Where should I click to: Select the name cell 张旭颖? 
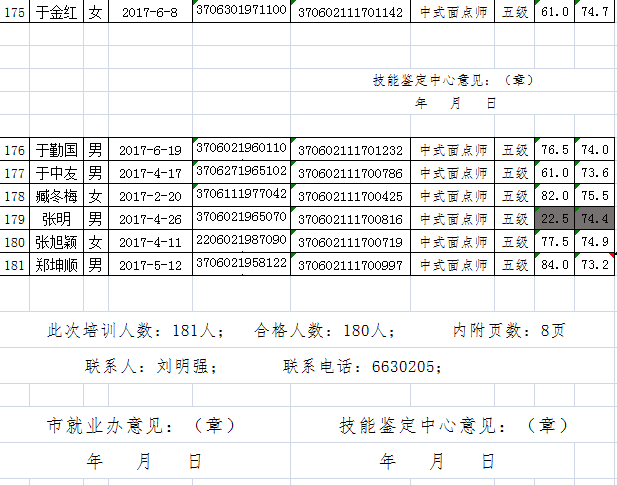pos(56,242)
